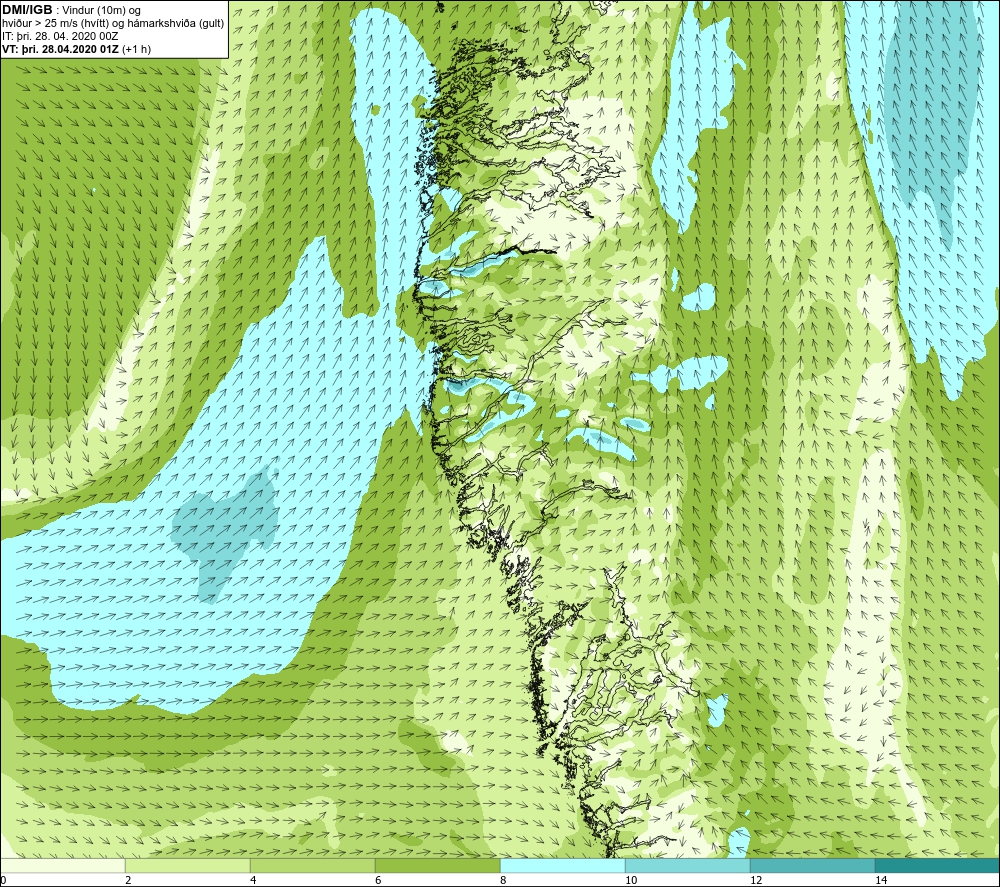Click the scale label '10'
This screenshot has width=1000, height=887.
[631, 880]
